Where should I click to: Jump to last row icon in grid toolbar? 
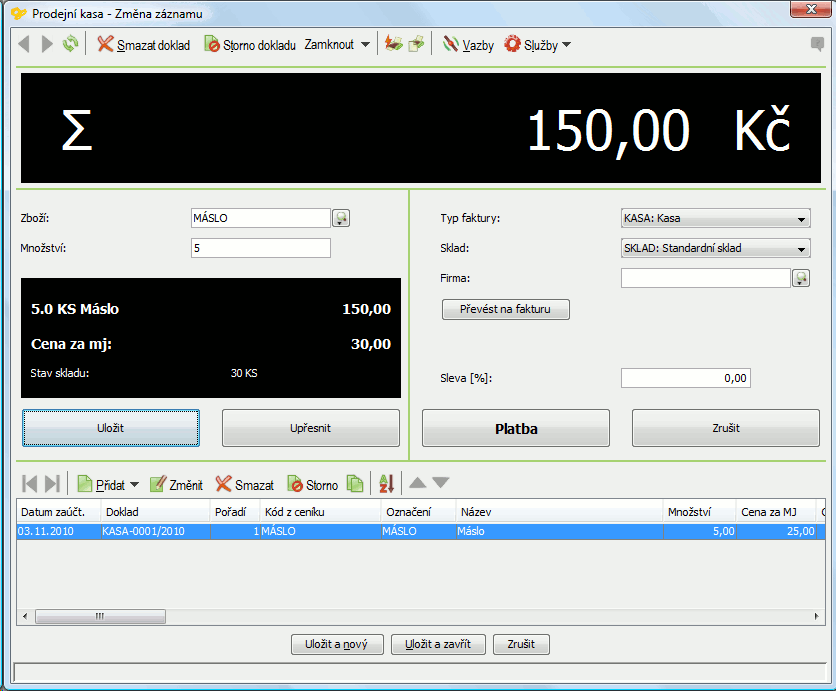(x=52, y=484)
